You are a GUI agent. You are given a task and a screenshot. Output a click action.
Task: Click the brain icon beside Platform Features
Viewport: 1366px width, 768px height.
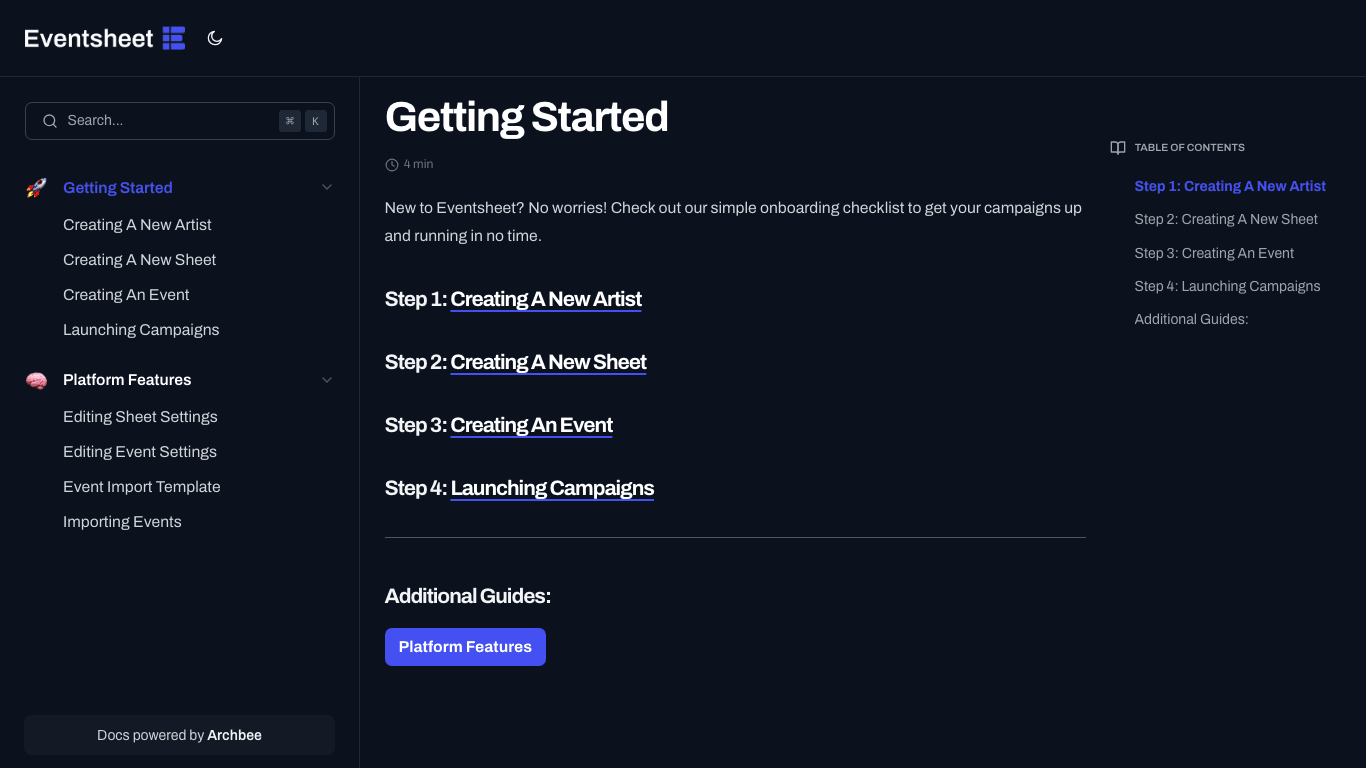point(36,380)
